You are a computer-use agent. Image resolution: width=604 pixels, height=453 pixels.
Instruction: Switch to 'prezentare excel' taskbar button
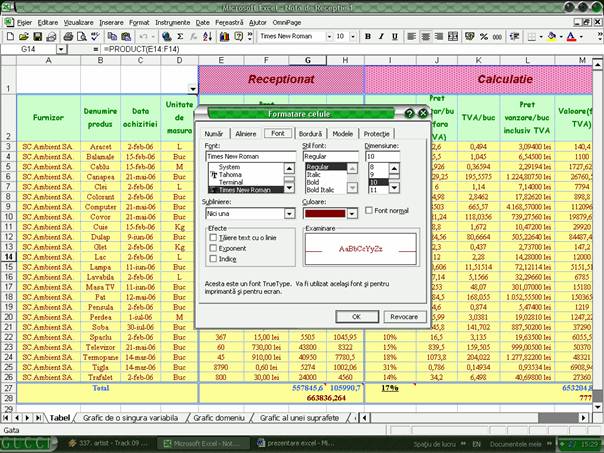pyautogui.click(x=294, y=444)
